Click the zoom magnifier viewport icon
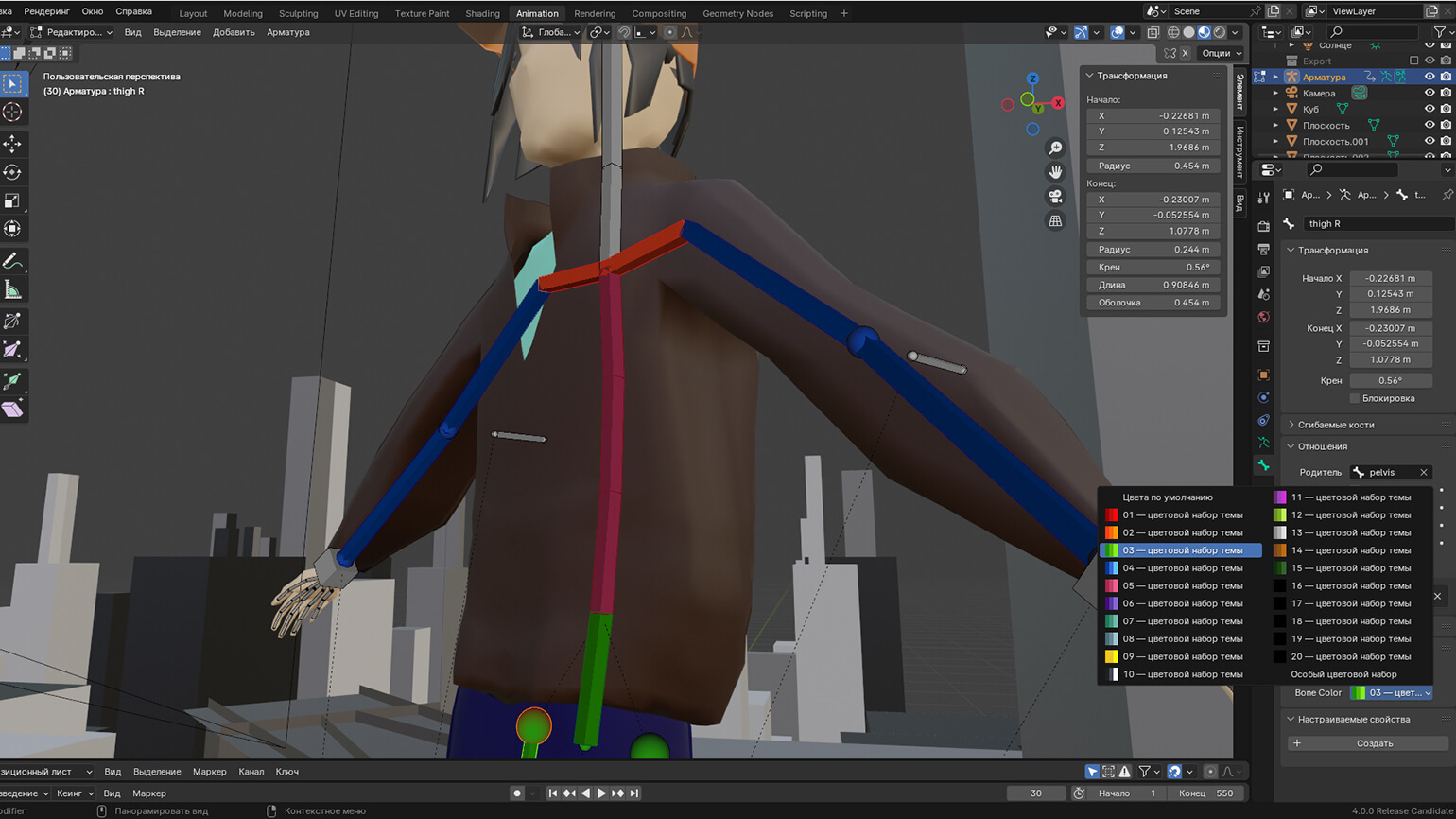1456x819 pixels. point(1055,148)
